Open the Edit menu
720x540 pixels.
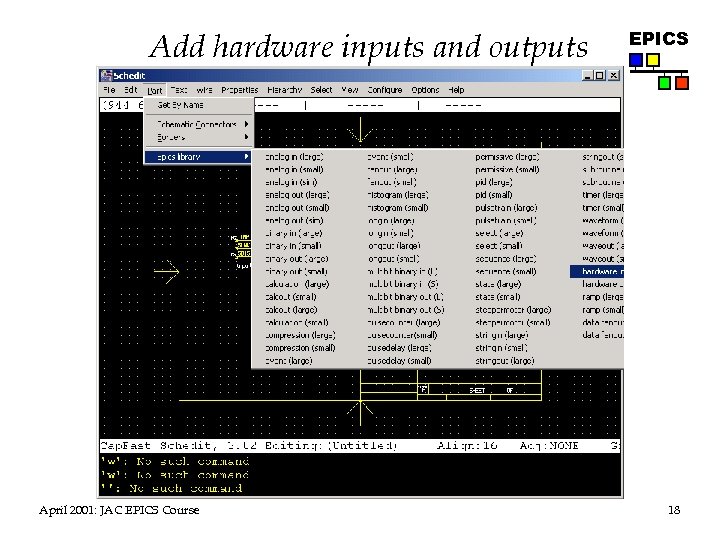131,90
